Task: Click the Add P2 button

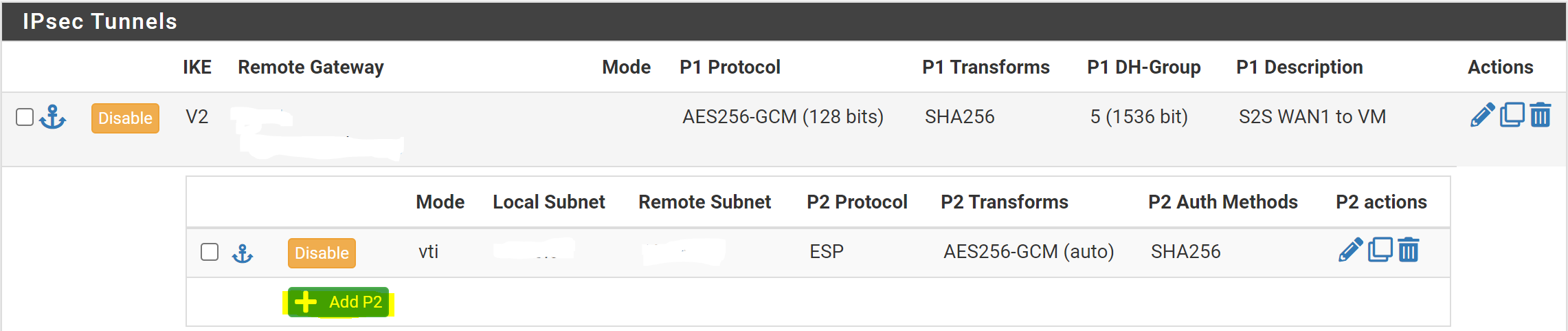Action: (338, 302)
